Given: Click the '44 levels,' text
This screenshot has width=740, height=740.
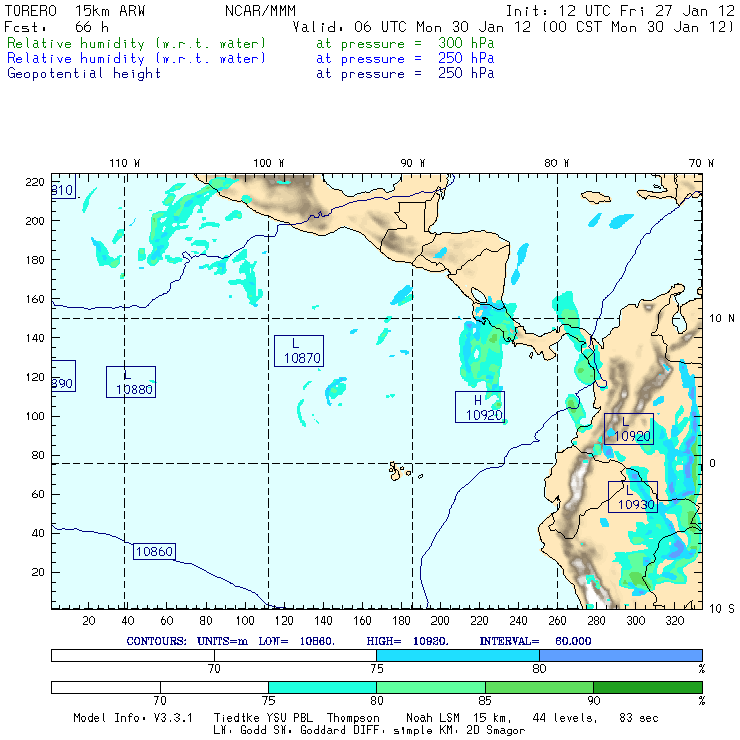Looking at the screenshot, I should pyautogui.click(x=565, y=718).
